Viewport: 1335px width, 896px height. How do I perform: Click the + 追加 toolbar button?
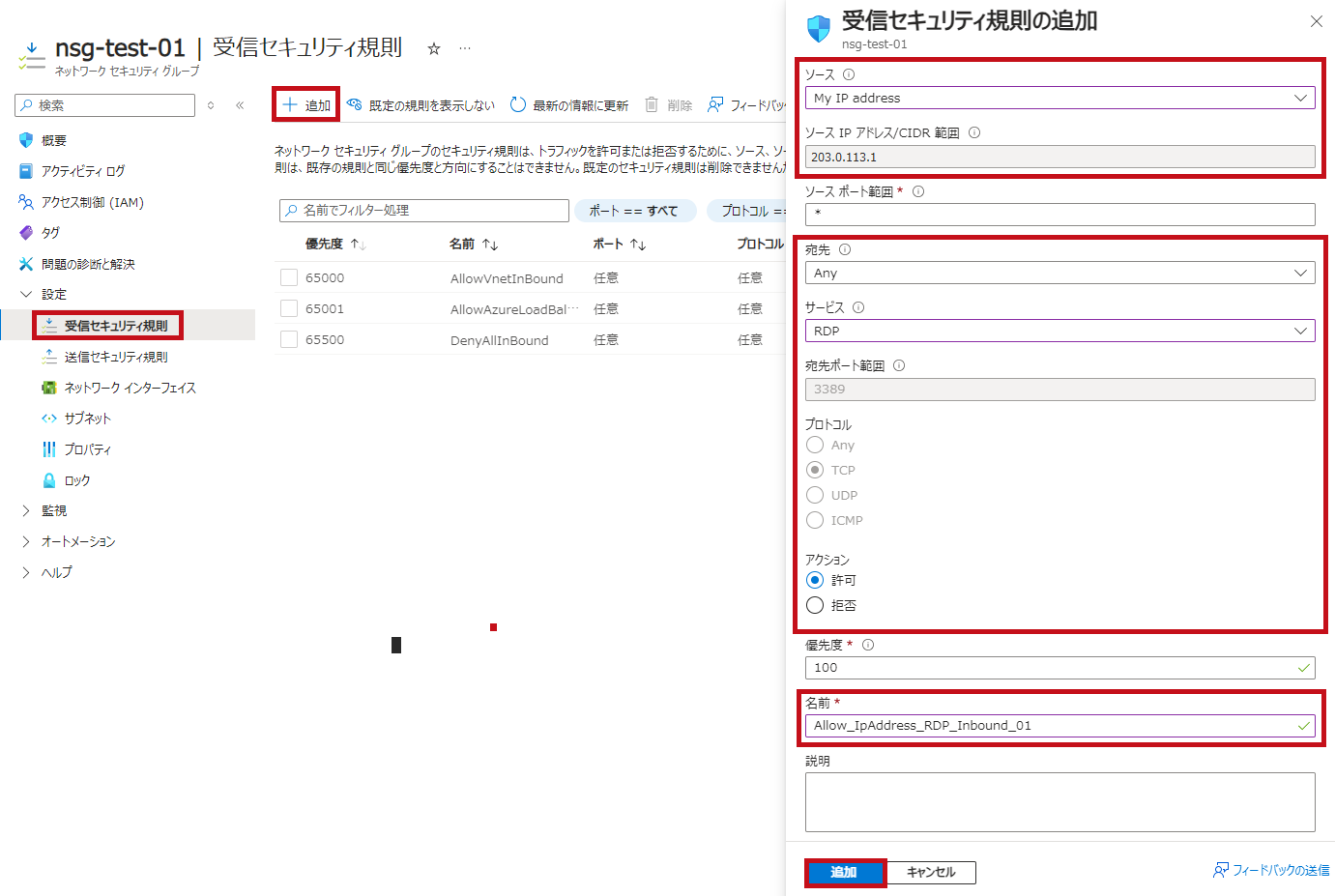[x=306, y=105]
